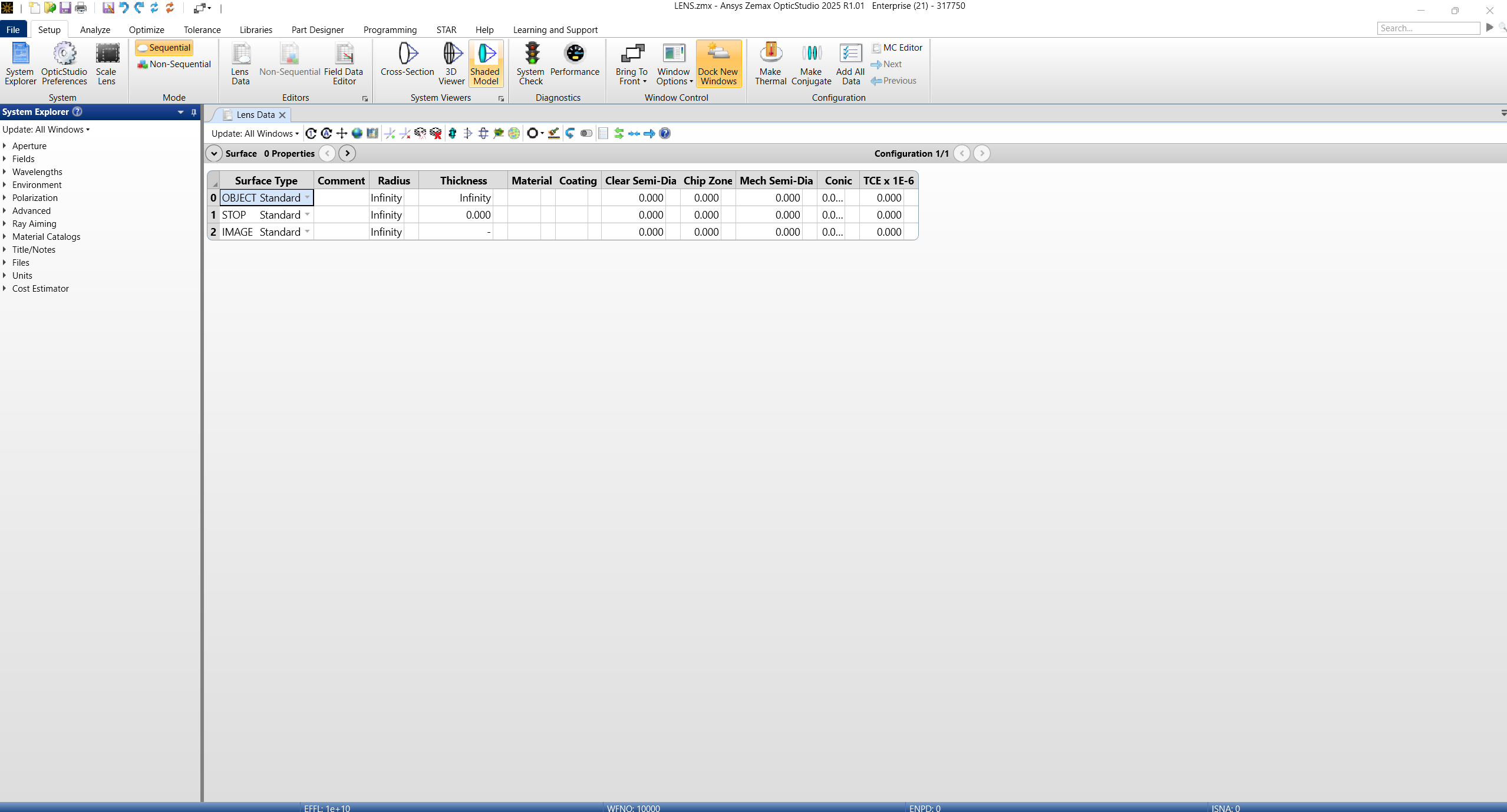This screenshot has height=812, width=1507.
Task: Open the Analyze ribbon tab
Action: point(95,29)
